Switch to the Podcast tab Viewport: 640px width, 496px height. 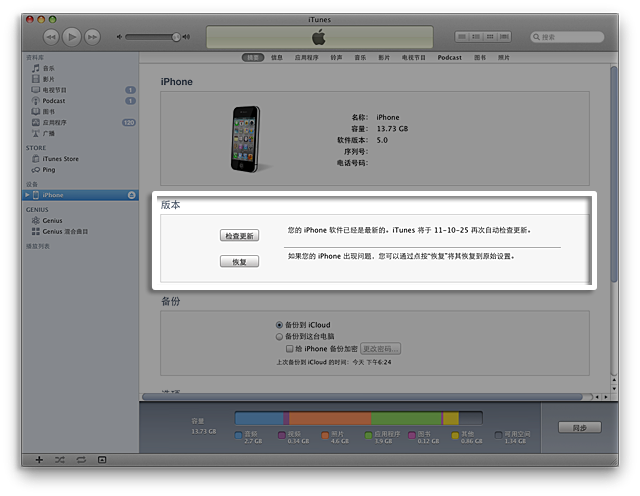click(x=449, y=58)
